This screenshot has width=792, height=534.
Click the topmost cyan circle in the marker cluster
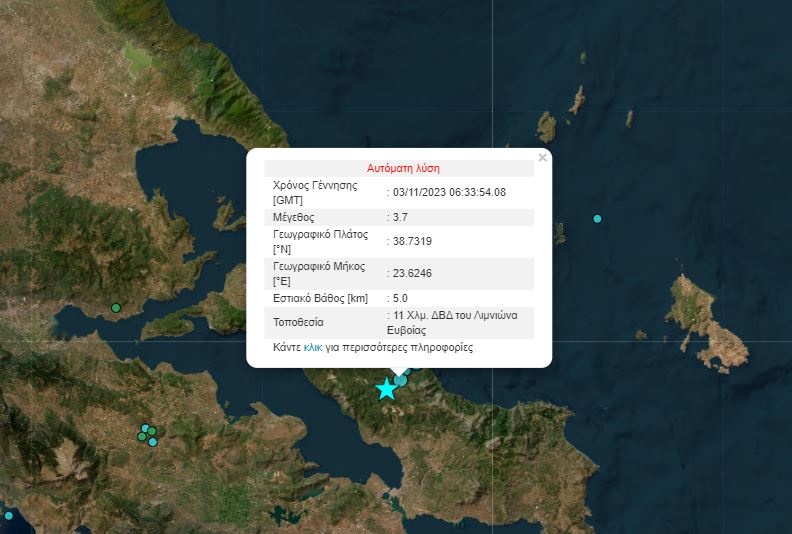146,429
